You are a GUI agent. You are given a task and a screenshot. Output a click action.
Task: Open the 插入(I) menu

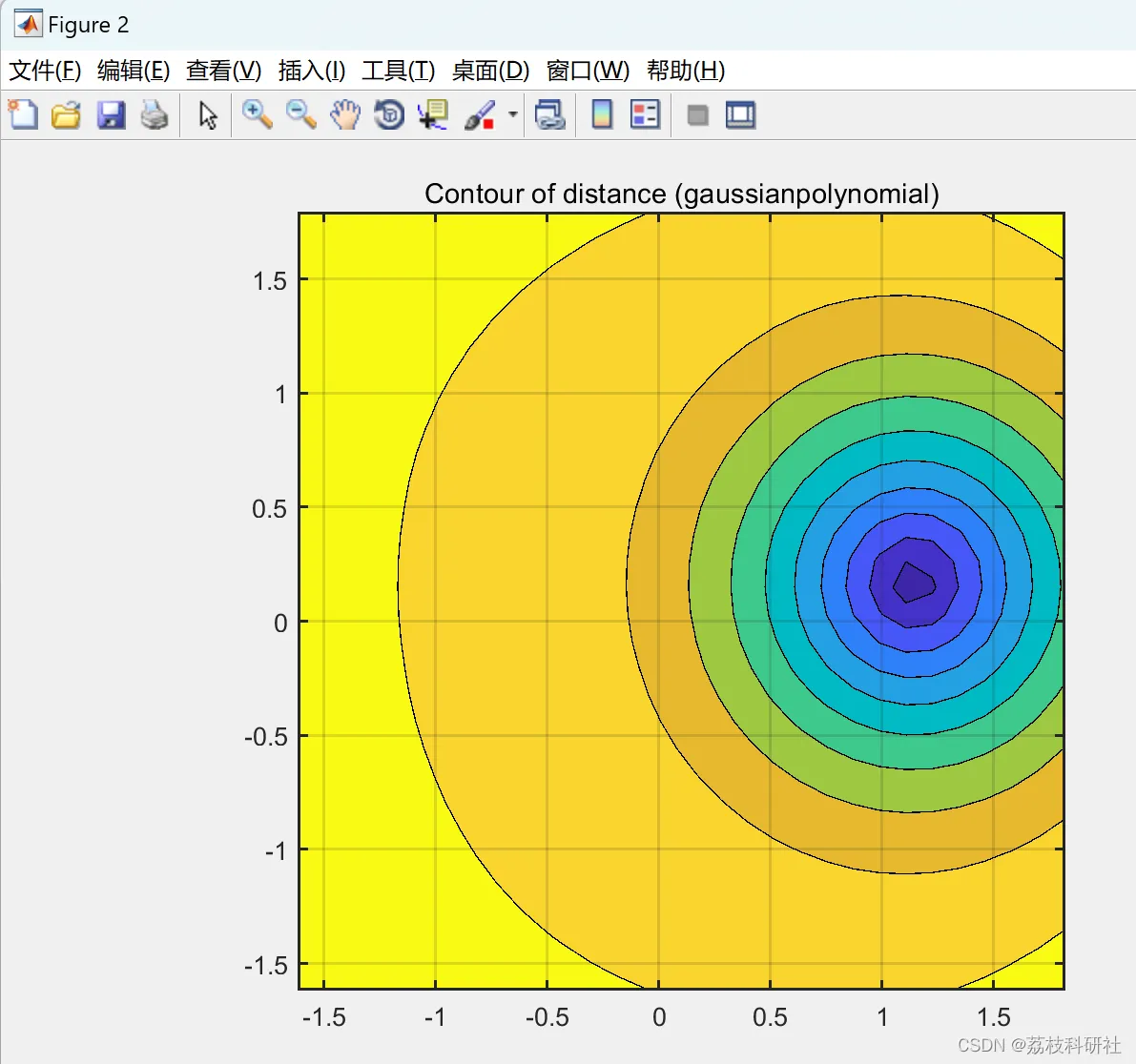(312, 71)
